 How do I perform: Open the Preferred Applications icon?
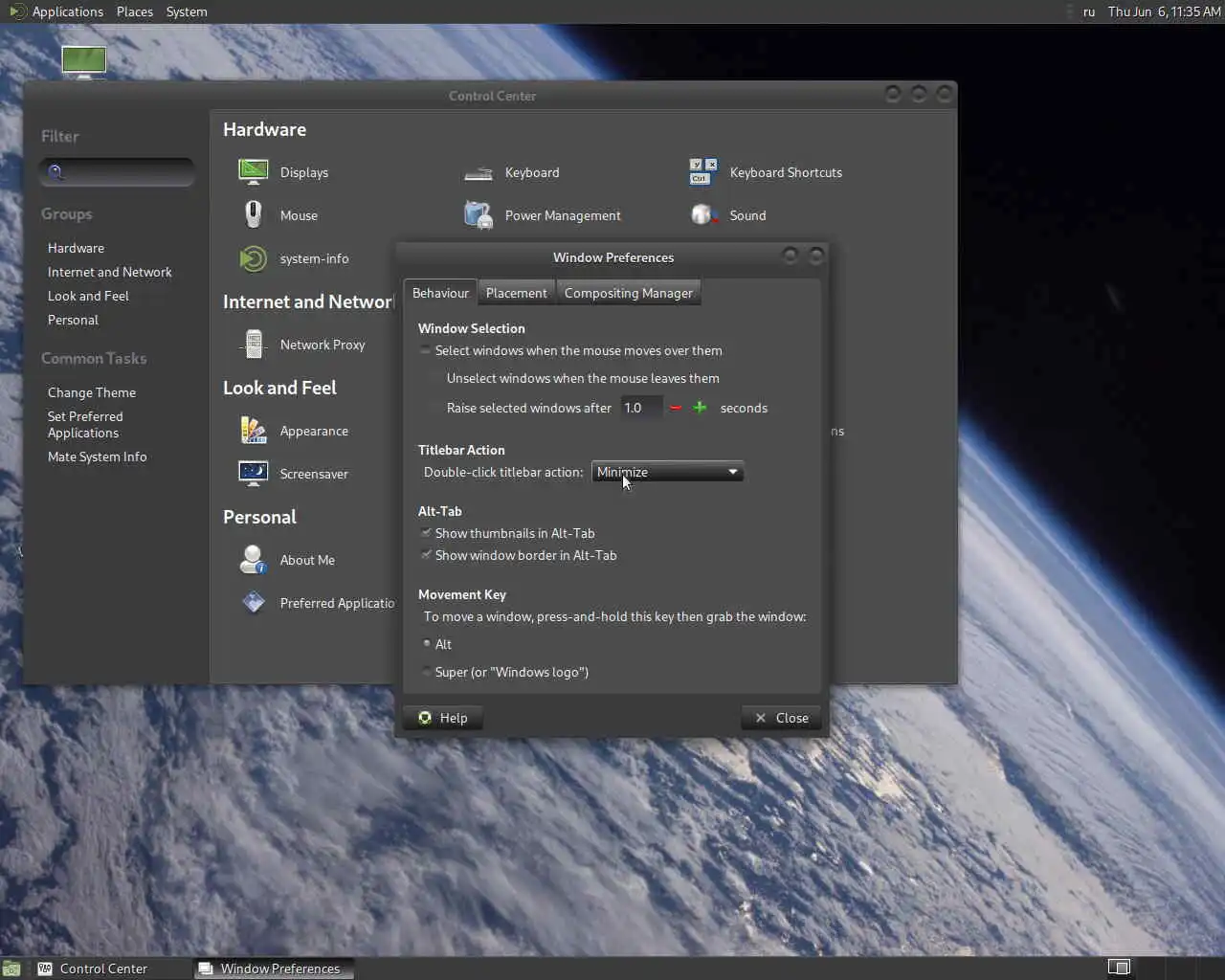coord(254,603)
